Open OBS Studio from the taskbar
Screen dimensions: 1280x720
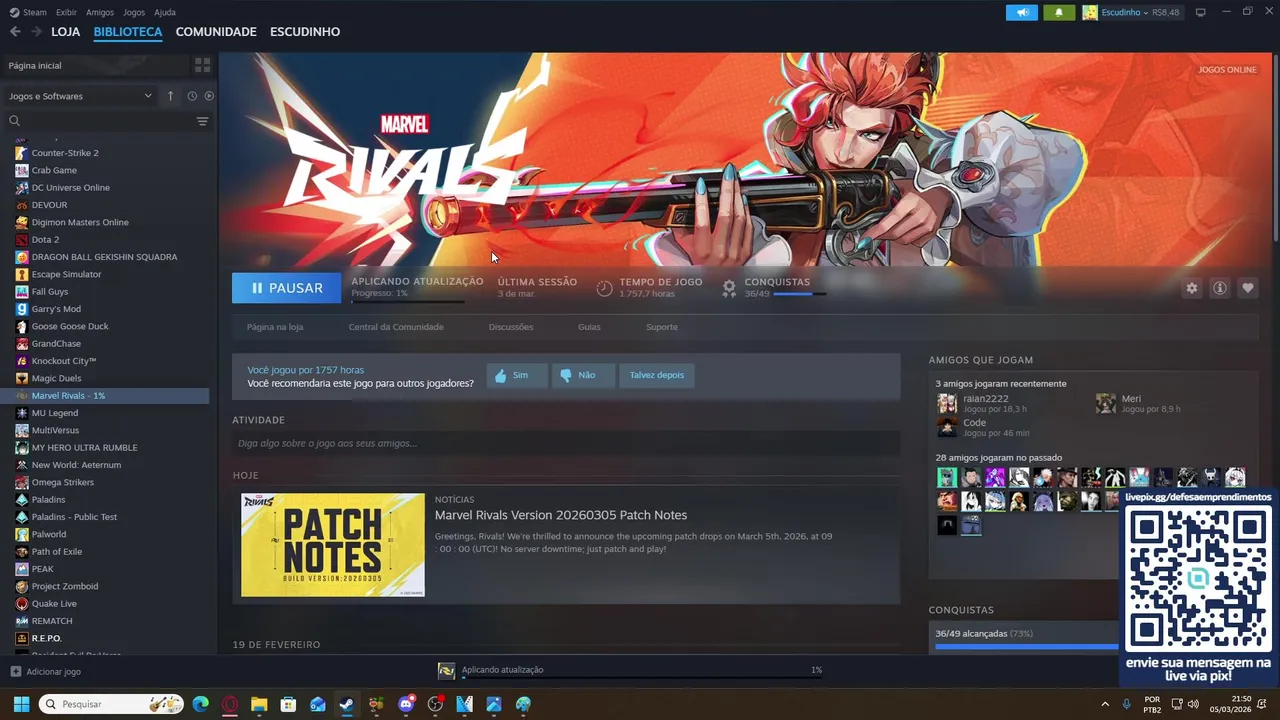click(x=435, y=704)
